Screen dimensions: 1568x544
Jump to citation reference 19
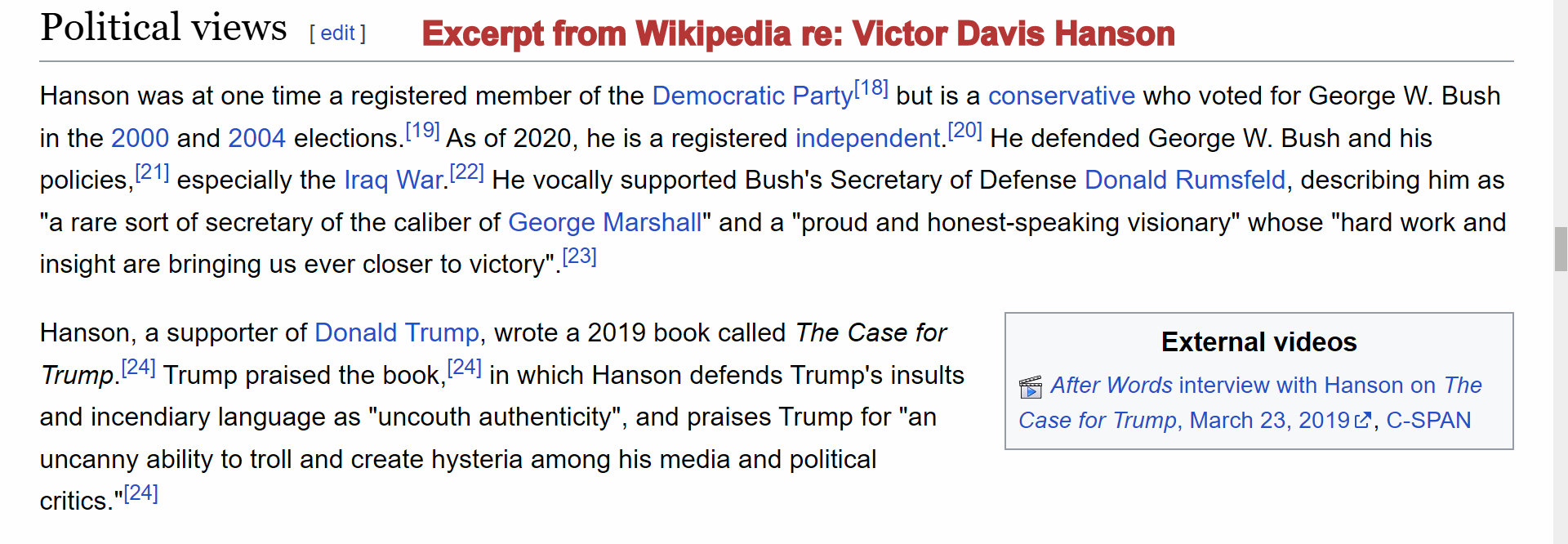tap(422, 130)
